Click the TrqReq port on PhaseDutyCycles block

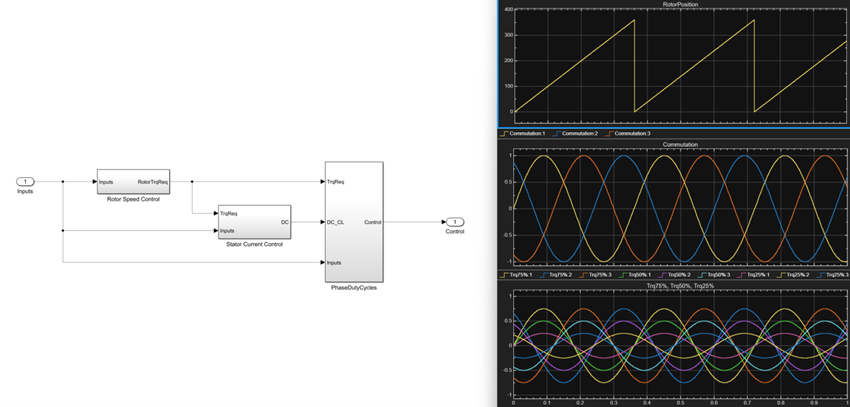(335, 182)
